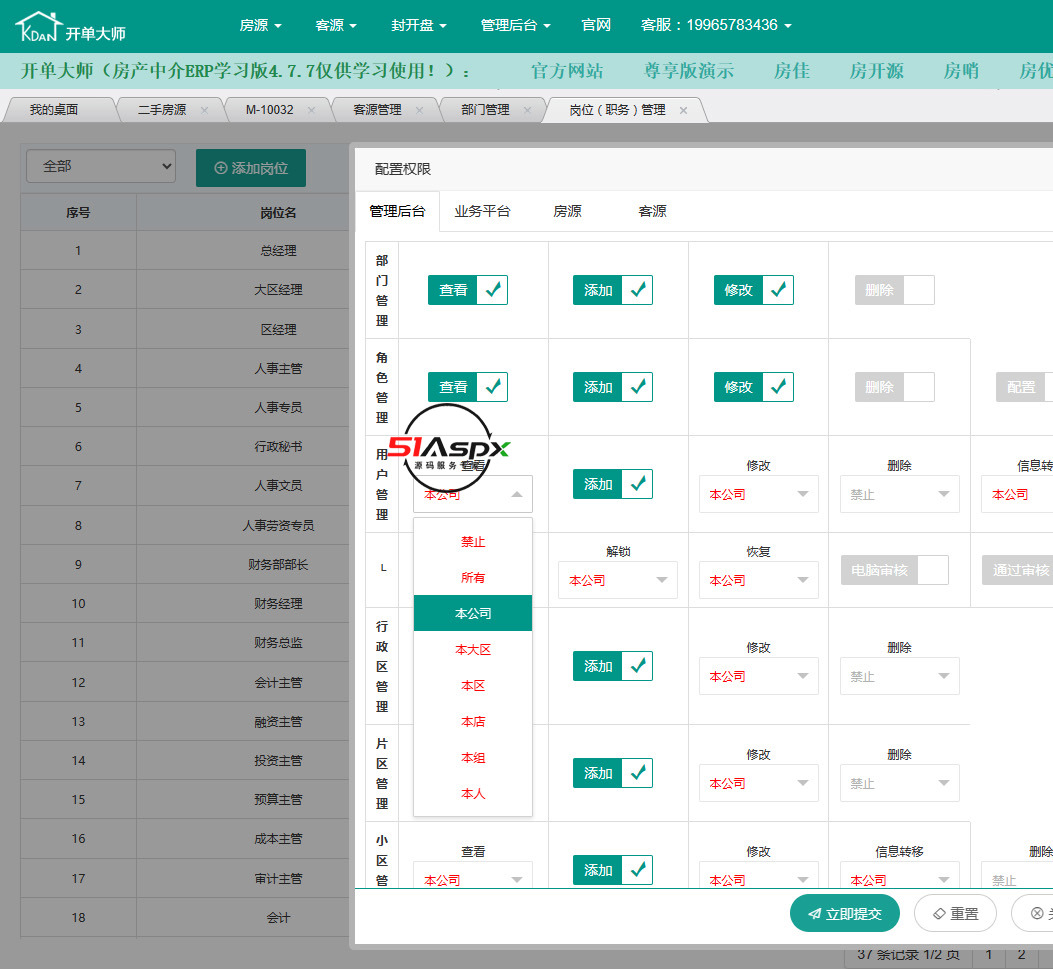Open 行政区管理 删除 dropdown
Screen dimensions: 1053x969
pyautogui.click(x=899, y=676)
